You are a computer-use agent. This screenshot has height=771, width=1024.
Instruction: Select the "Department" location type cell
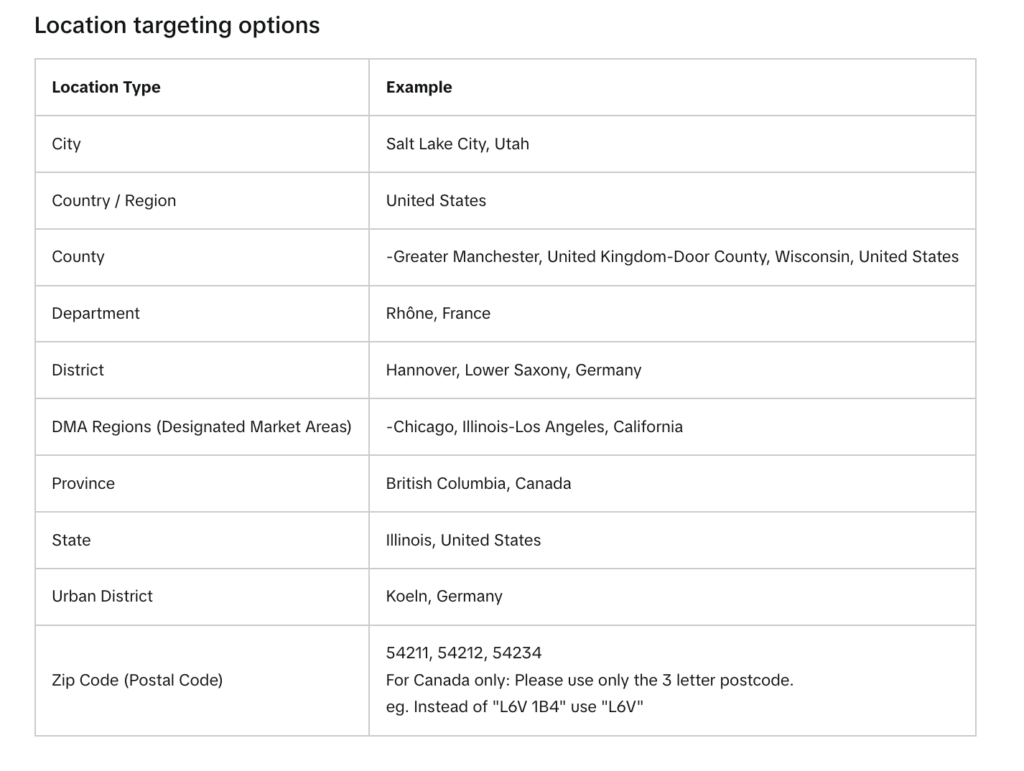(96, 313)
